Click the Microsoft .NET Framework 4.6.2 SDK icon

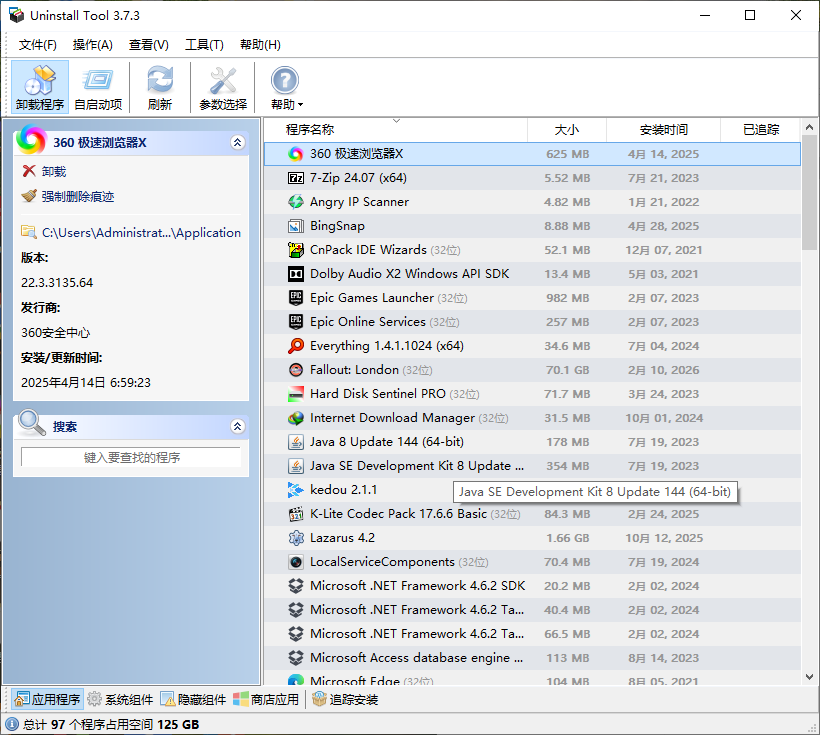tap(295, 586)
